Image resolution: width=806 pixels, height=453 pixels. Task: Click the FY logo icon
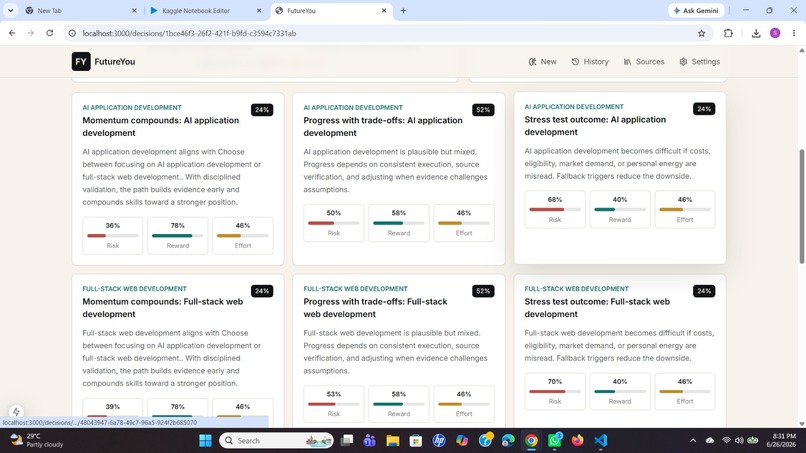tap(81, 61)
